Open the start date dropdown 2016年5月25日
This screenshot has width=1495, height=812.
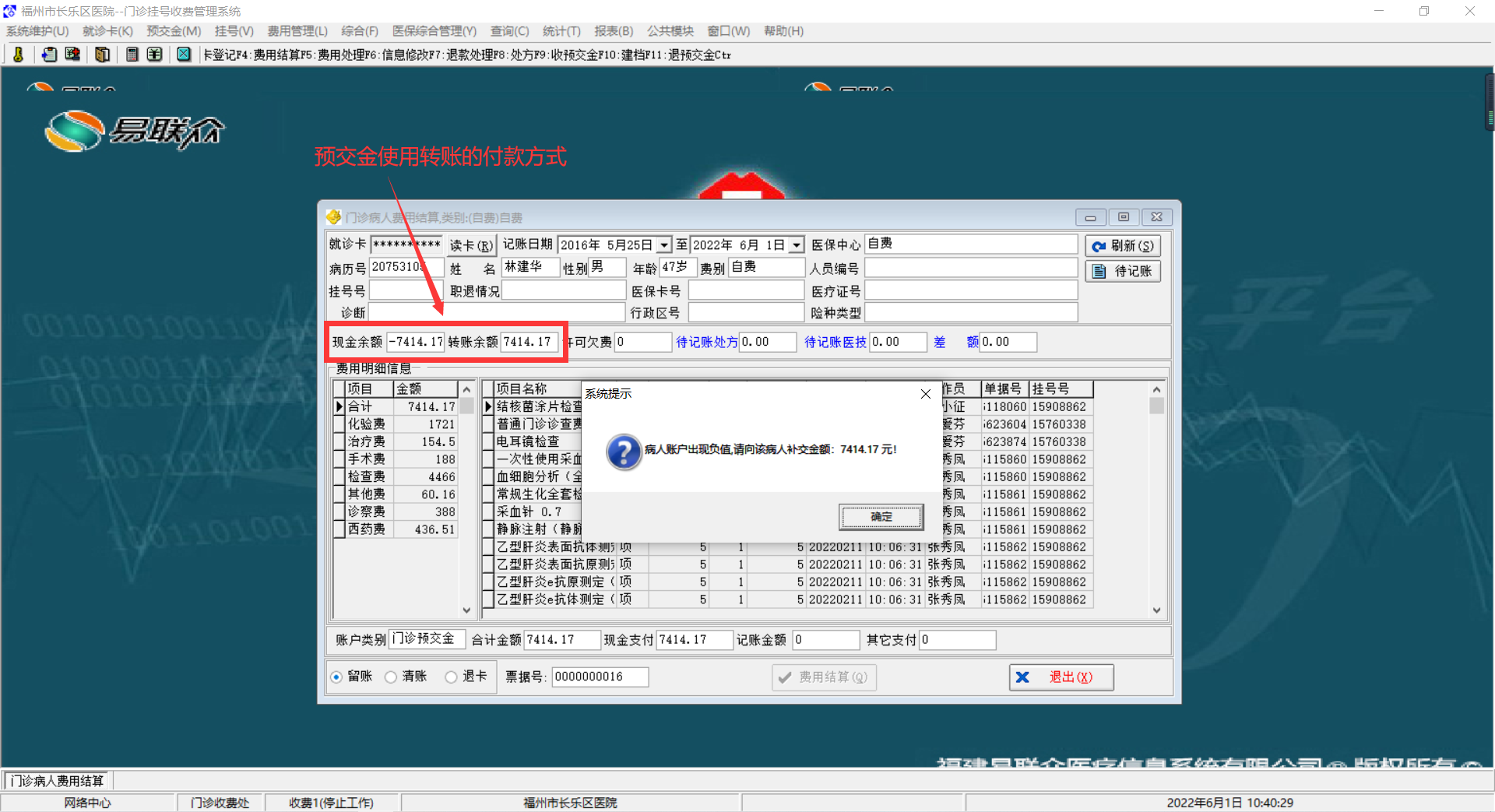pos(664,245)
